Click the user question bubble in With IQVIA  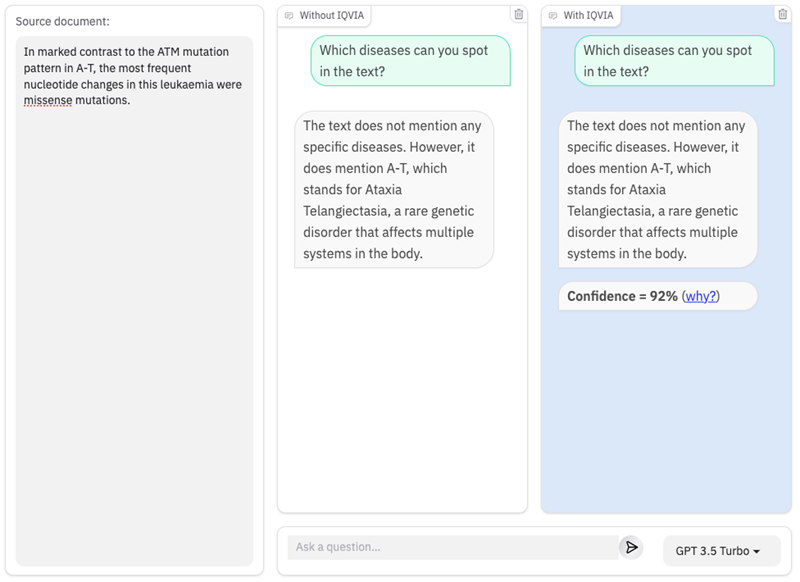coord(674,61)
